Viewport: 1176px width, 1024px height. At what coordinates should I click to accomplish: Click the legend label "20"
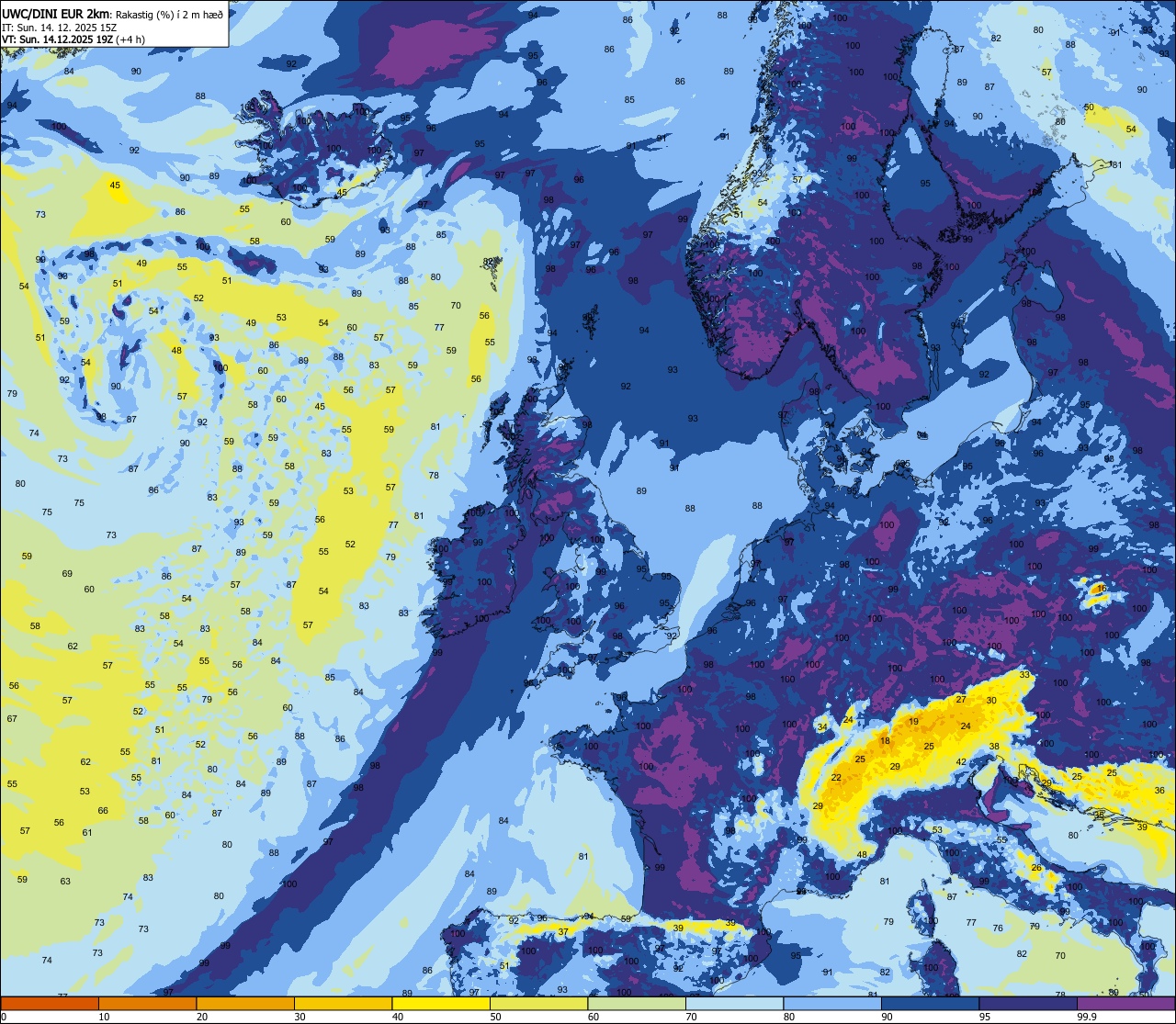[x=202, y=1017]
